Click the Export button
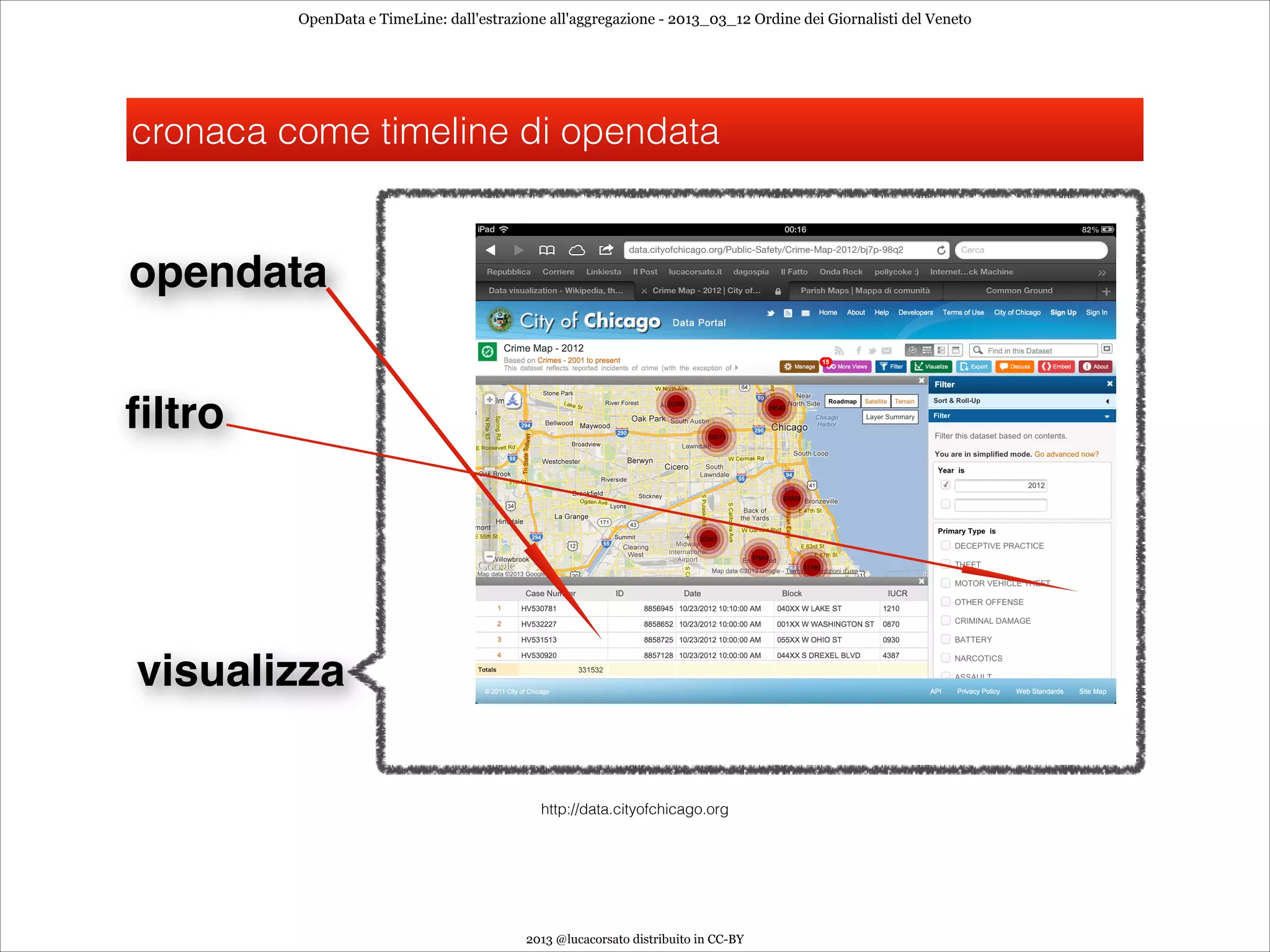This screenshot has width=1270, height=952. point(974,367)
